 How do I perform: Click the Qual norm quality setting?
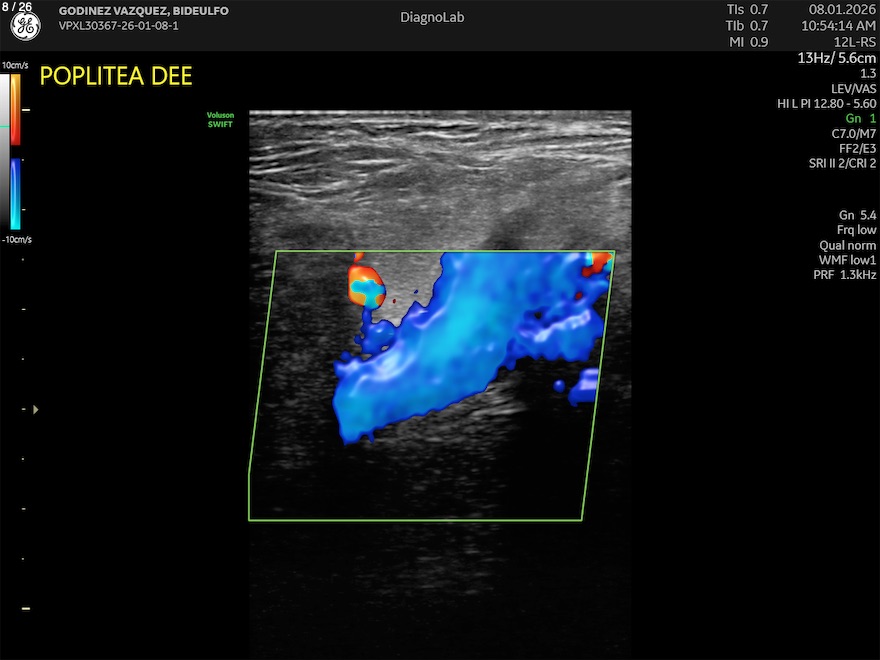pos(847,245)
